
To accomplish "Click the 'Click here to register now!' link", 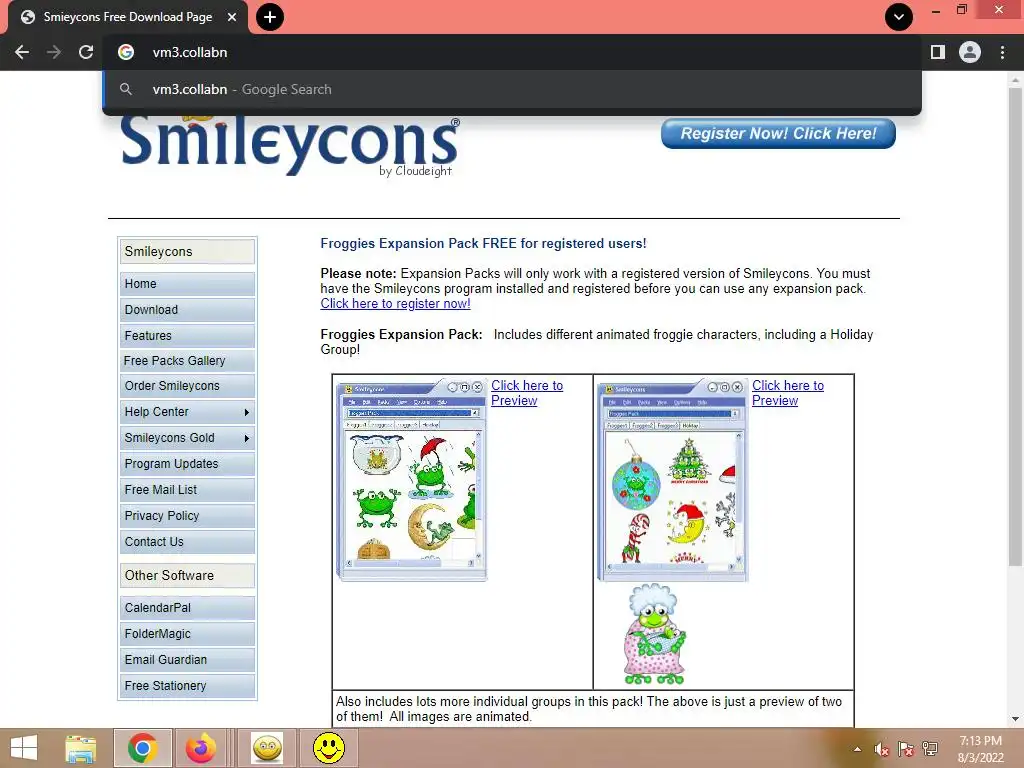I will point(395,304).
